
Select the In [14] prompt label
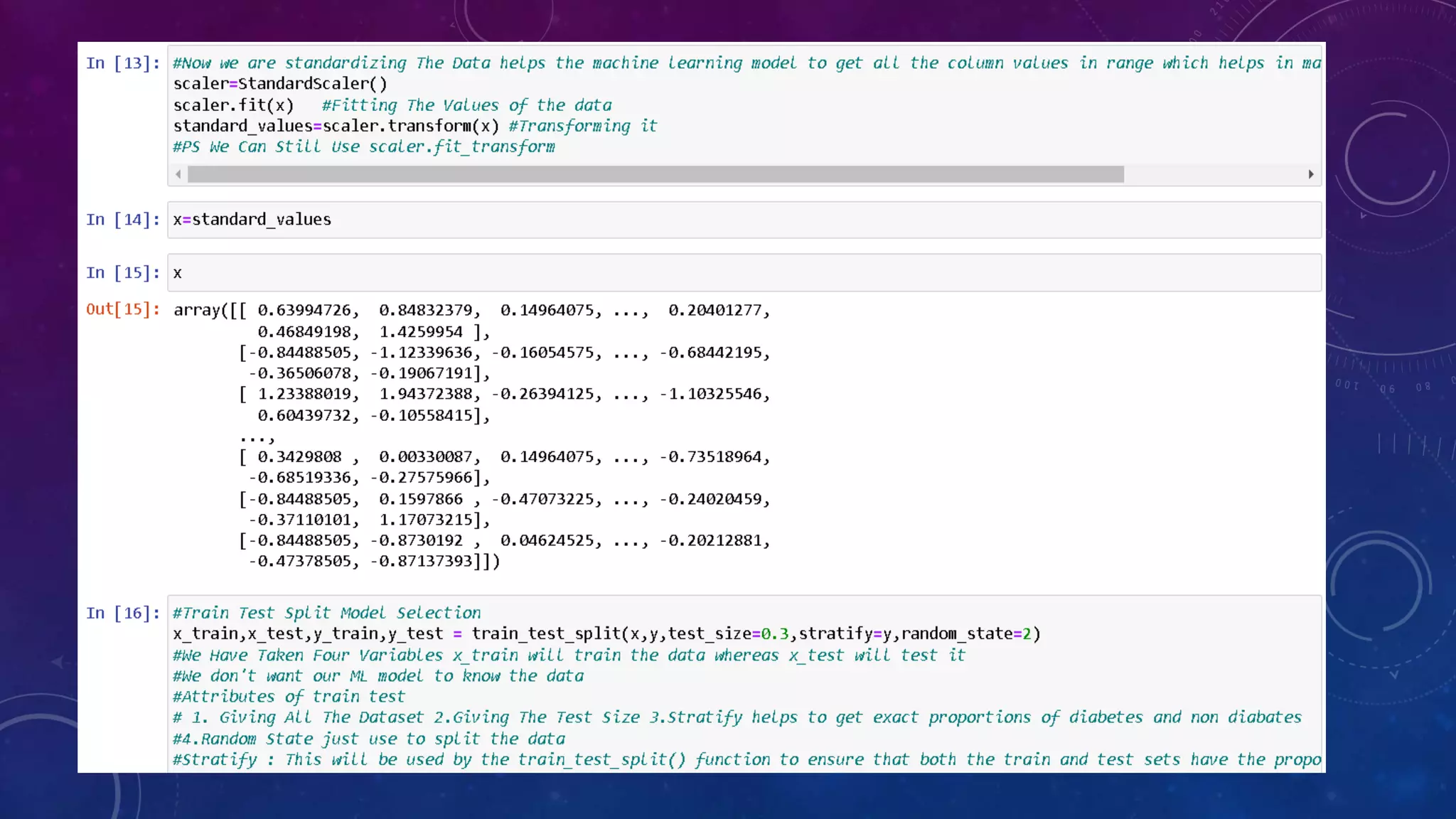[122, 220]
